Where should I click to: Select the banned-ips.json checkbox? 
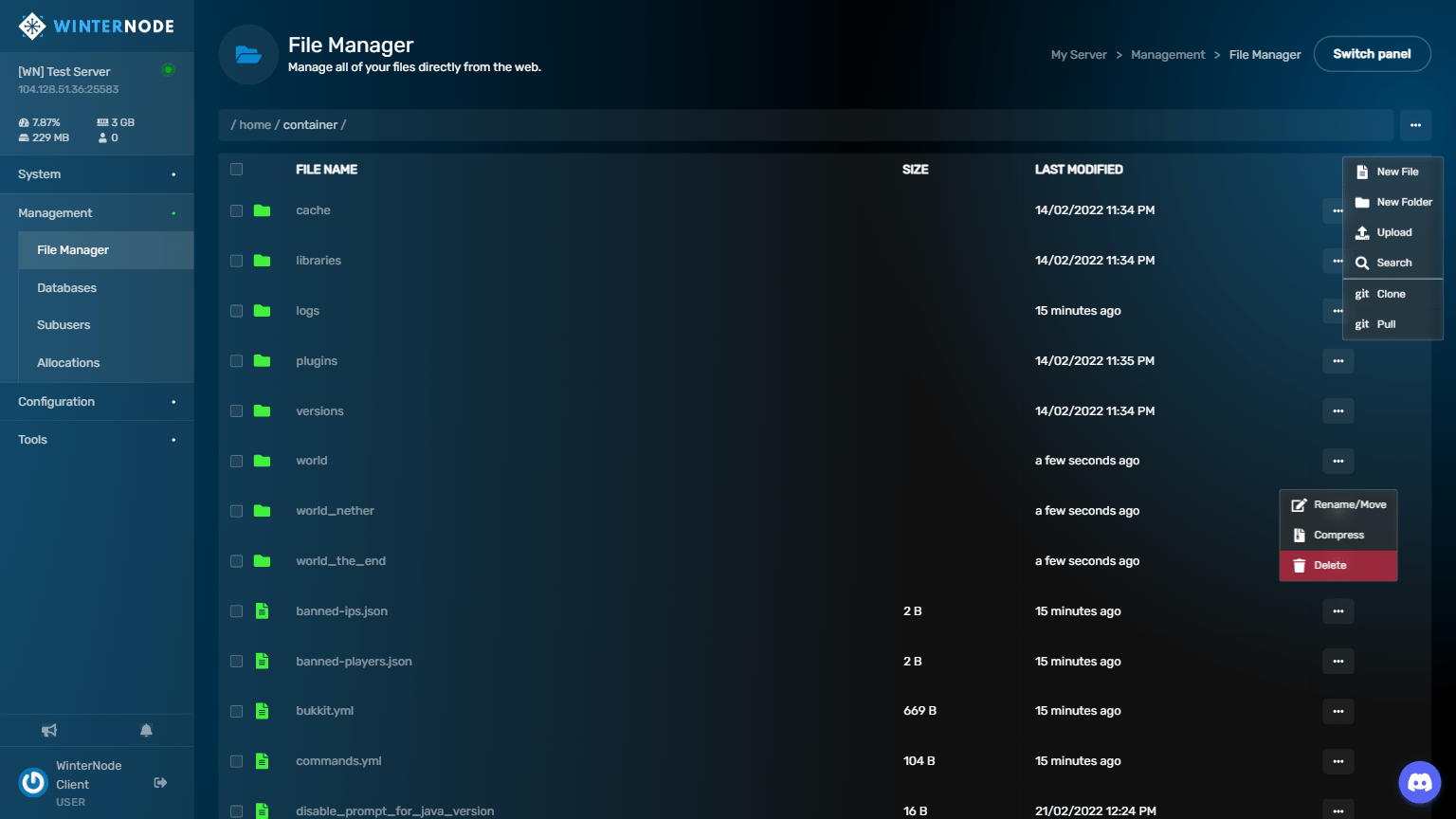tap(237, 611)
